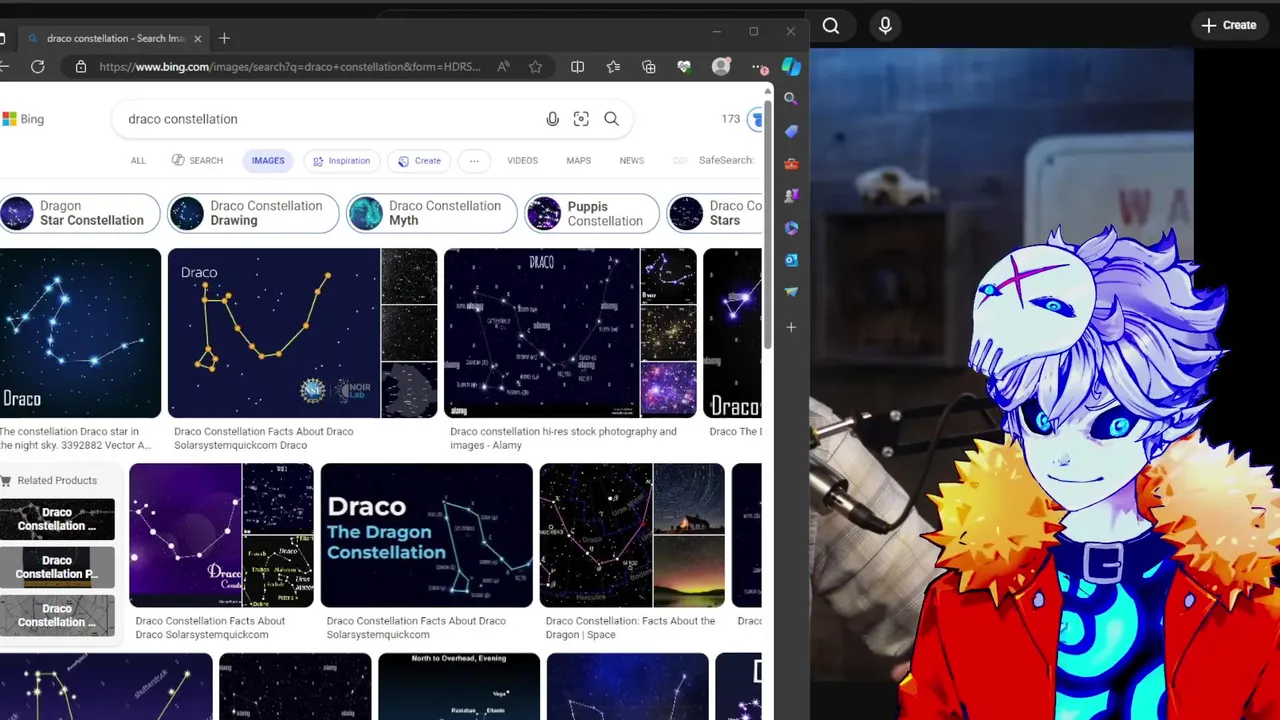Open Edge profile avatar
Screen dimensions: 1280x720
[721, 67]
